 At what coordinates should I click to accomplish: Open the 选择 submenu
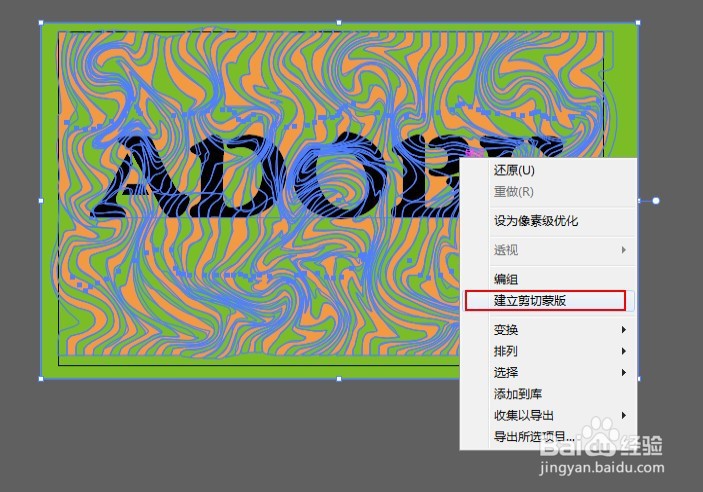(548, 373)
